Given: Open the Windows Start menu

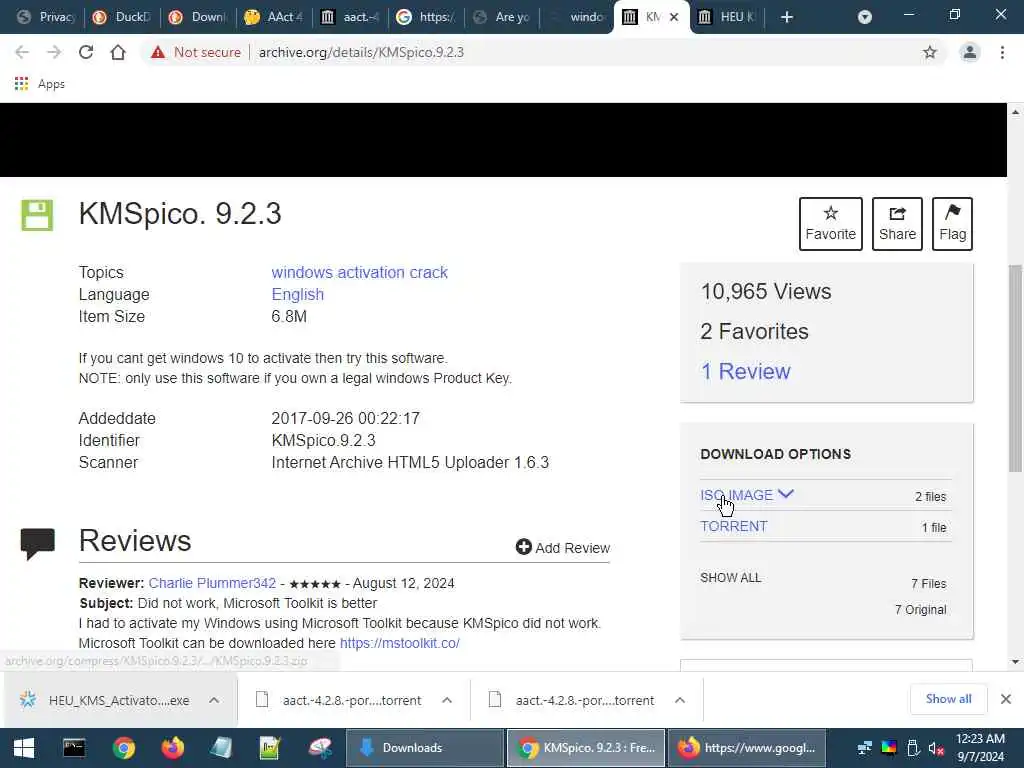Looking at the screenshot, I should [24, 748].
